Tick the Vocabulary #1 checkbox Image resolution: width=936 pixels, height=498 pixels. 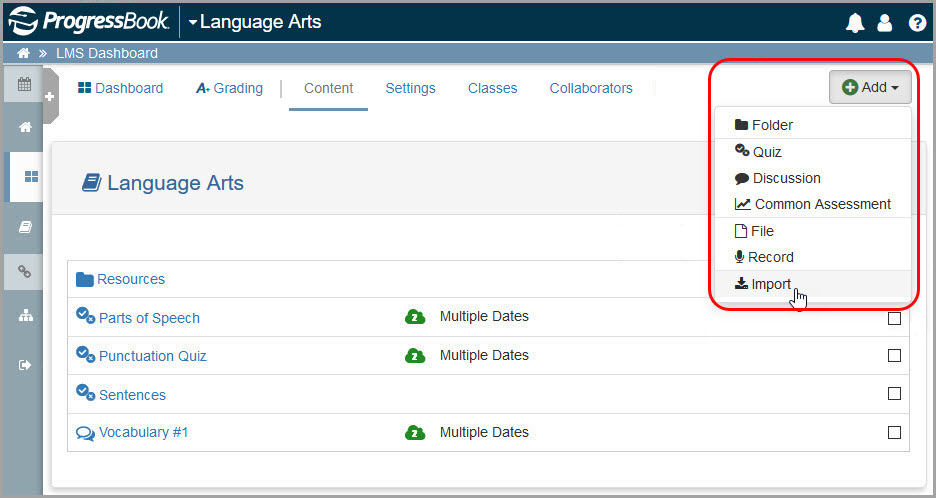tap(894, 432)
